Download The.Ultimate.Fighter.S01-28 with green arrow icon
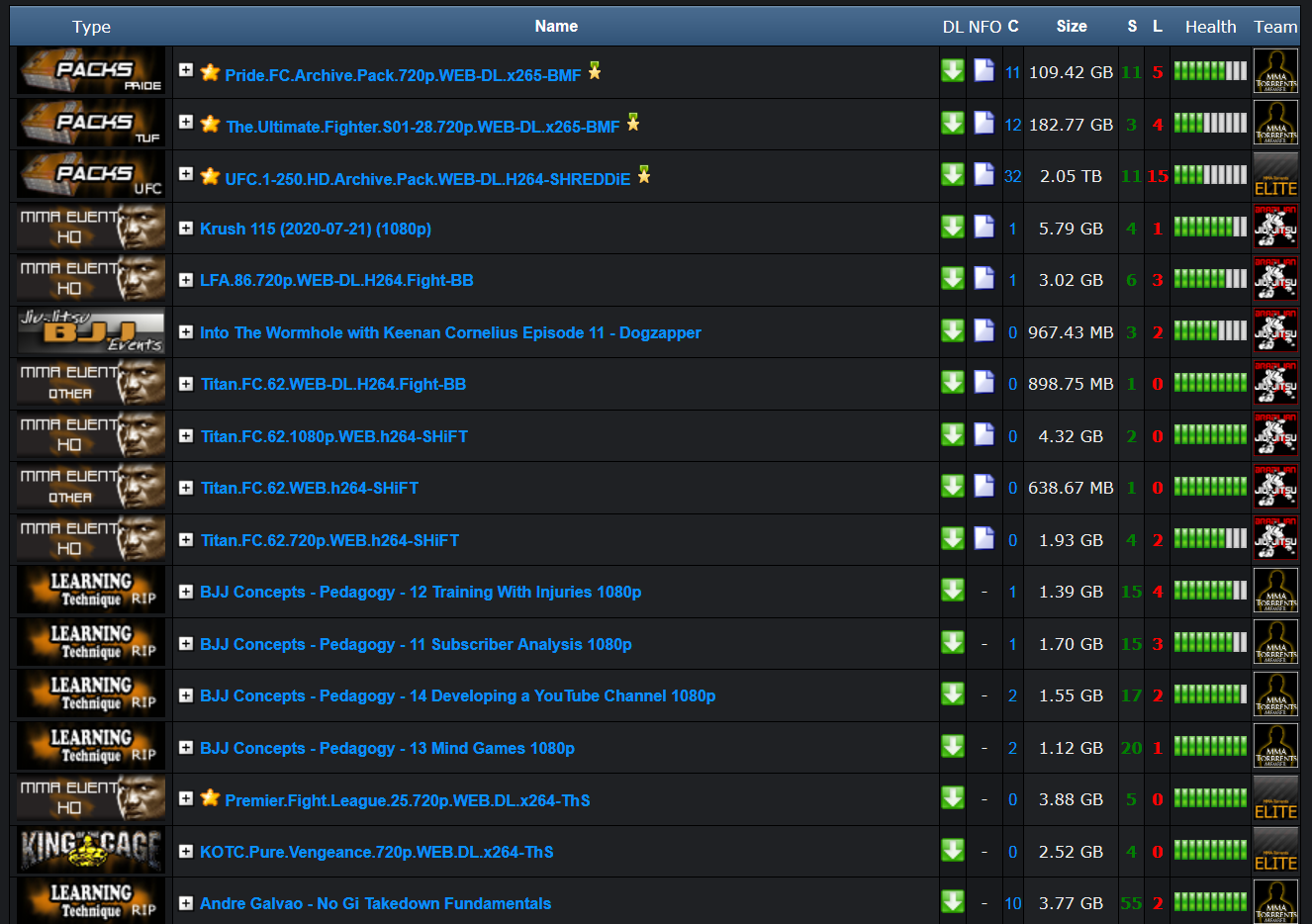Image resolution: width=1312 pixels, height=924 pixels. pos(953,123)
